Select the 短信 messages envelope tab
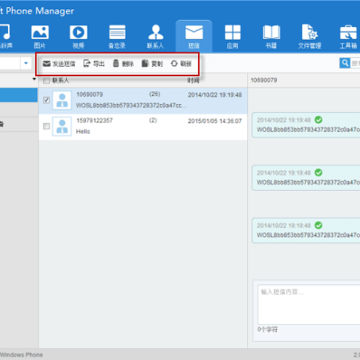This screenshot has width=360, height=360. click(x=194, y=36)
